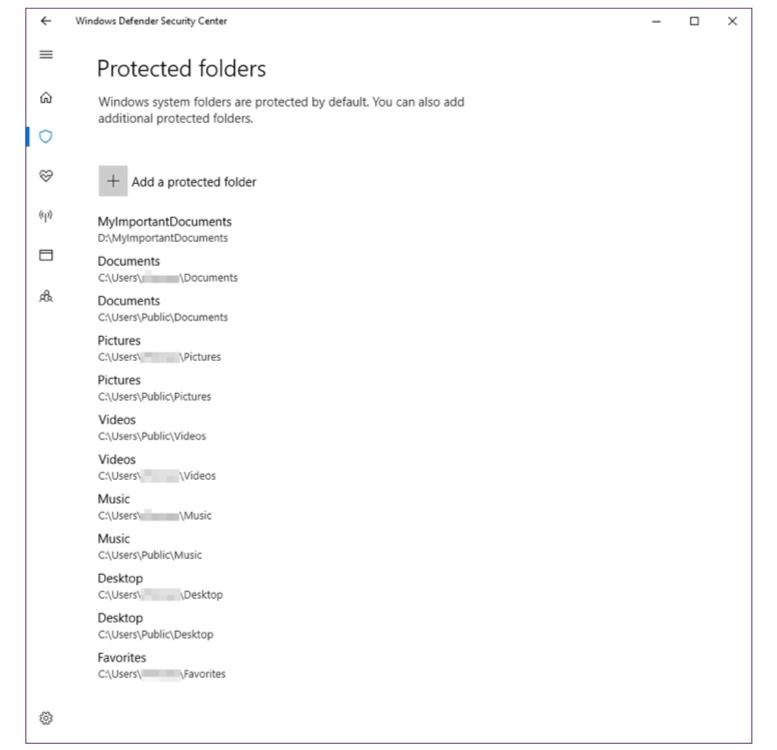This screenshot has width=777, height=750.
Task: Click the plus icon to add folder
Action: (x=113, y=181)
